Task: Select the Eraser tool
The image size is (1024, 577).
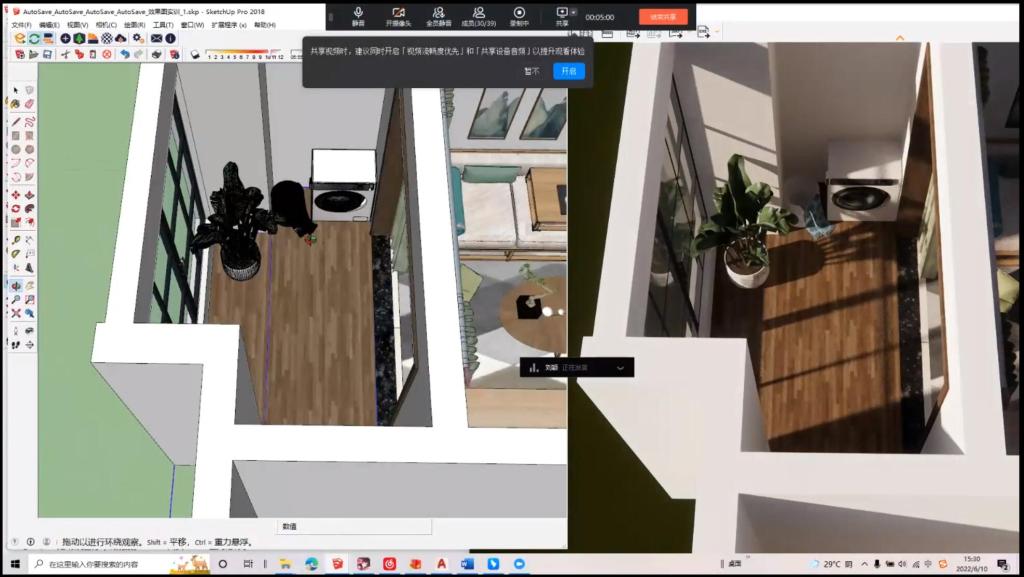Action: pos(29,105)
